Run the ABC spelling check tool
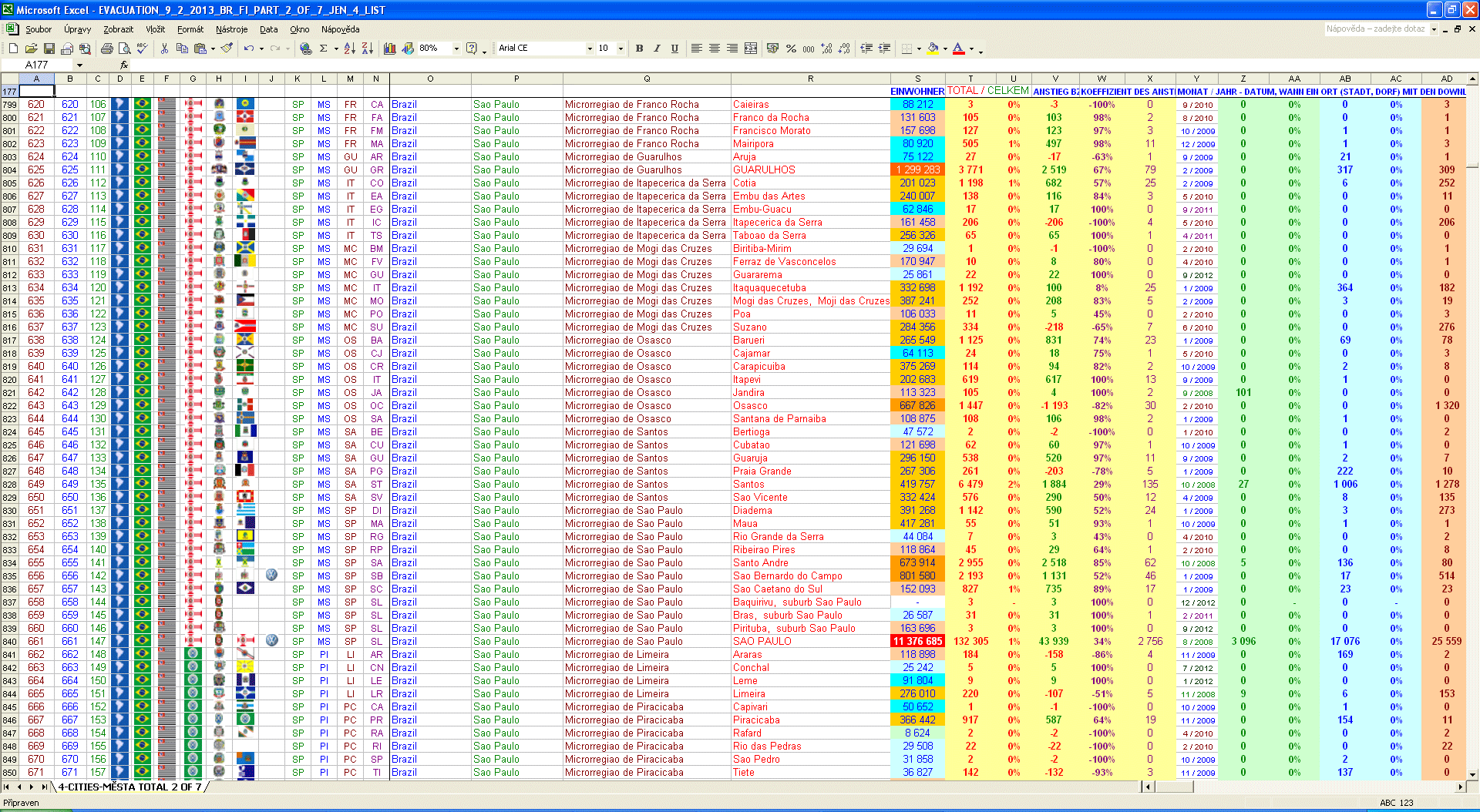1480x812 pixels. 142,49
